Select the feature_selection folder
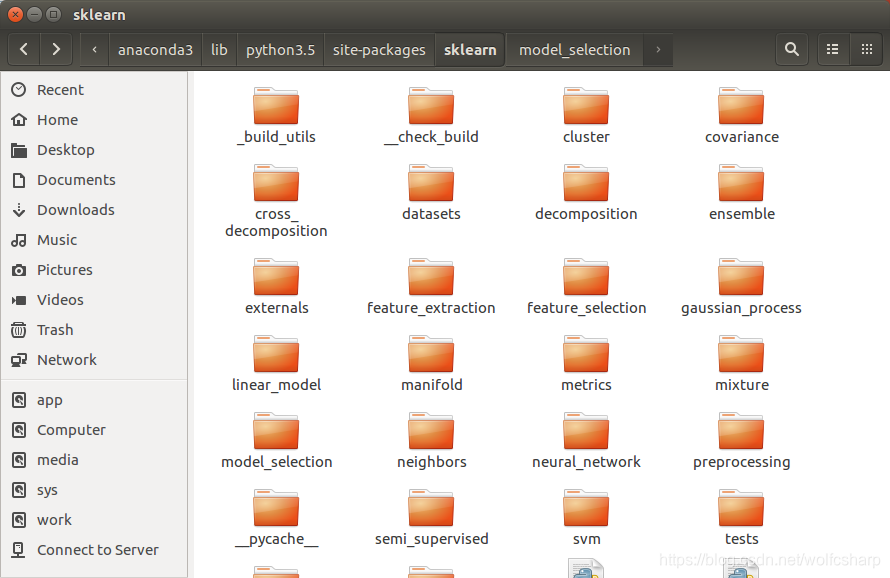 [586, 287]
